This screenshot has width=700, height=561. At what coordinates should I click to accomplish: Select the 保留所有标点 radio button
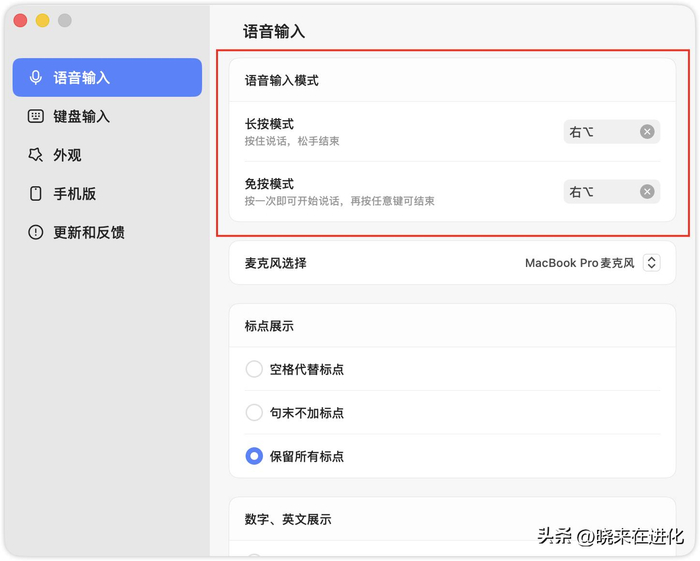coord(254,456)
